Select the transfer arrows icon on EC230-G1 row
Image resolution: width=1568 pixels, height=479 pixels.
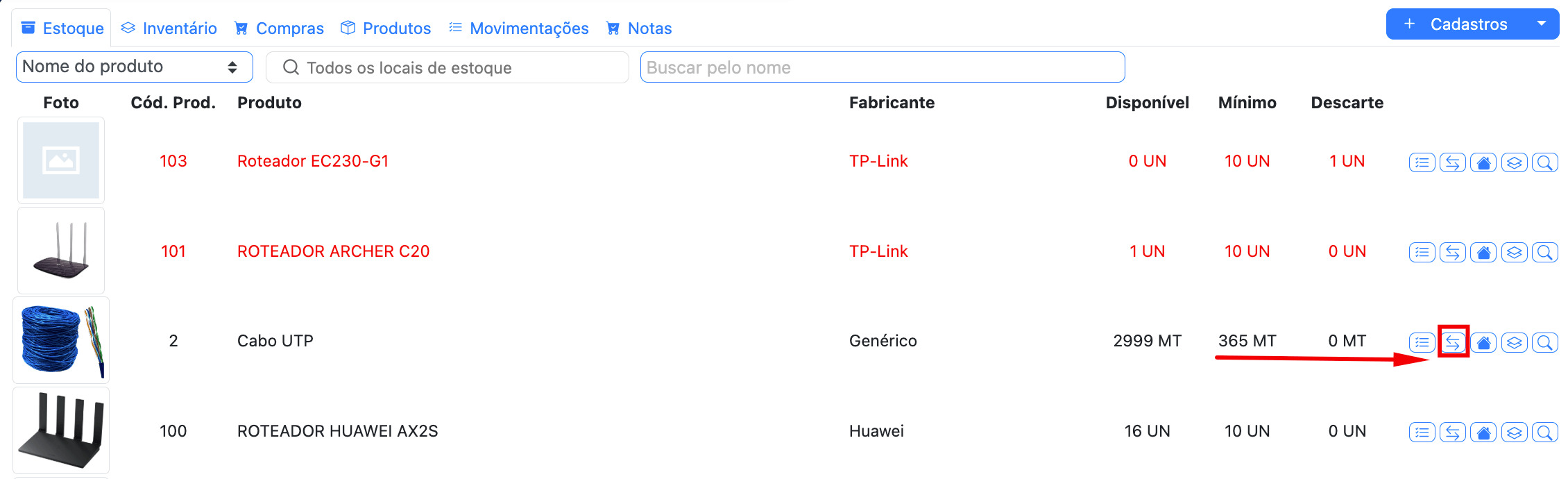tap(1453, 162)
